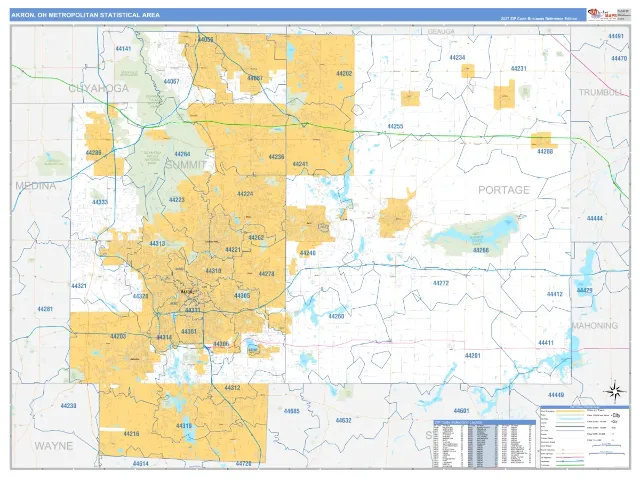Select ZIP code 44056

205,40
